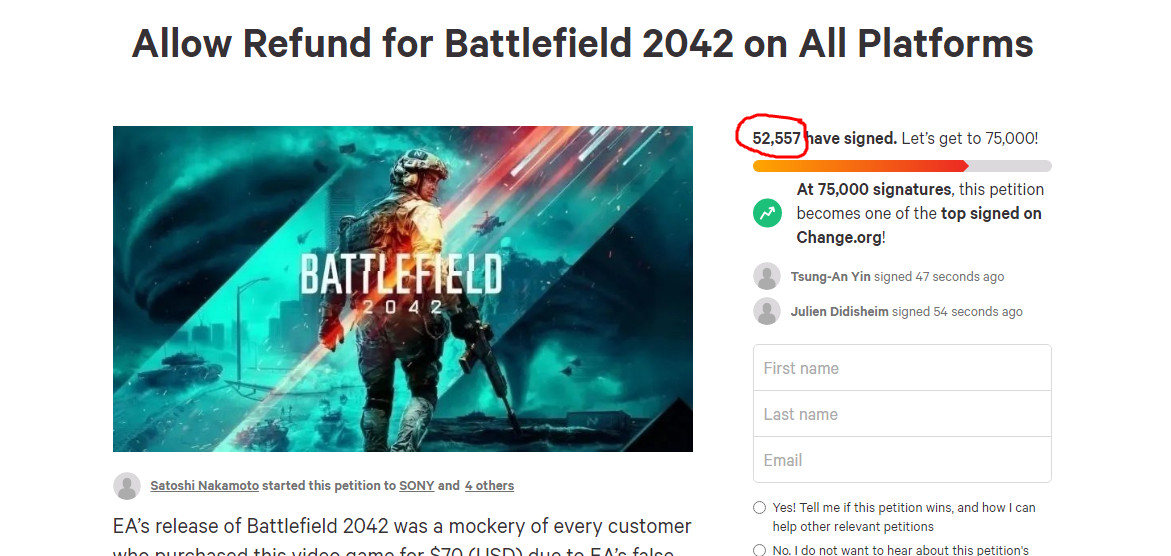The height and width of the screenshot is (556, 1171).
Task: Click the Julien Didisheim signer name
Action: point(839,312)
